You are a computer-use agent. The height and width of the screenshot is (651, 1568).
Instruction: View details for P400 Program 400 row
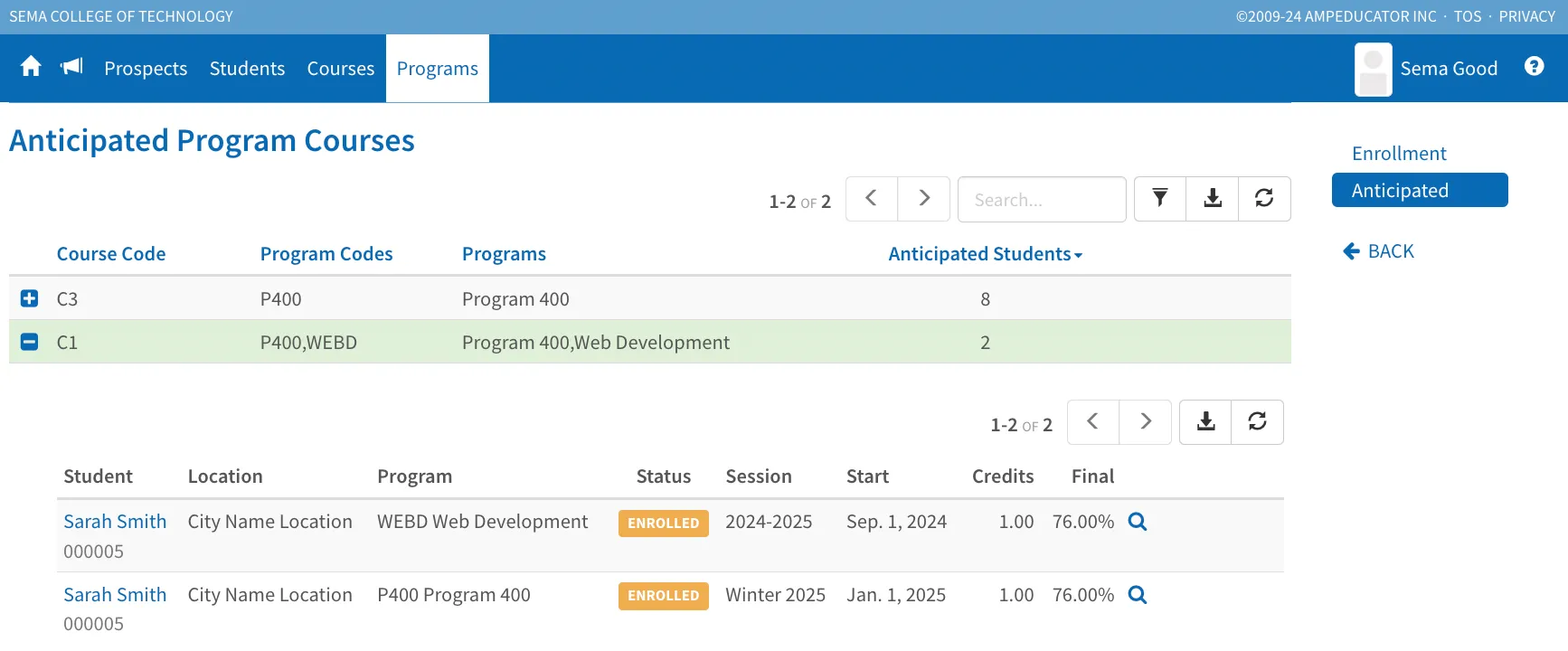(x=1138, y=595)
